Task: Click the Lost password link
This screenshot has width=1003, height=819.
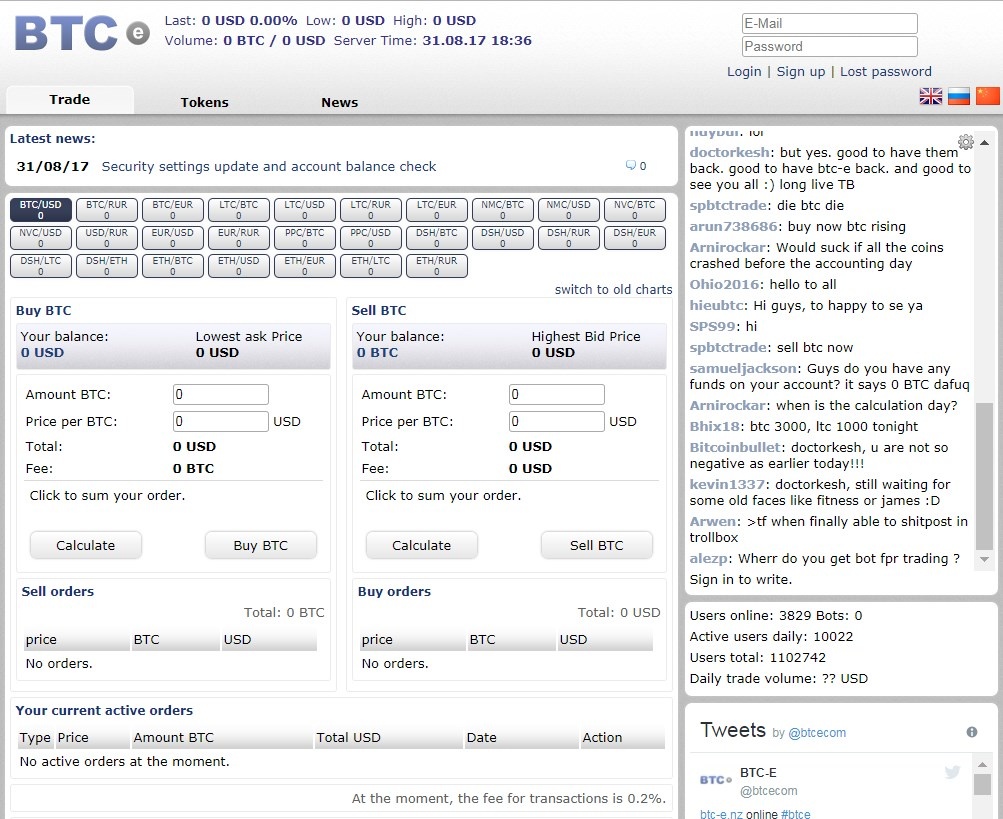Action: [885, 71]
